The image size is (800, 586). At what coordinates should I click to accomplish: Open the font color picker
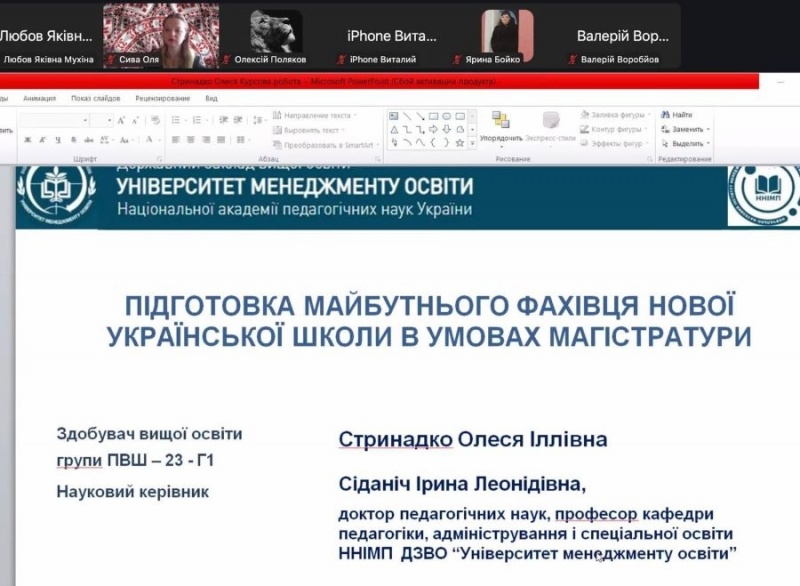pos(150,140)
